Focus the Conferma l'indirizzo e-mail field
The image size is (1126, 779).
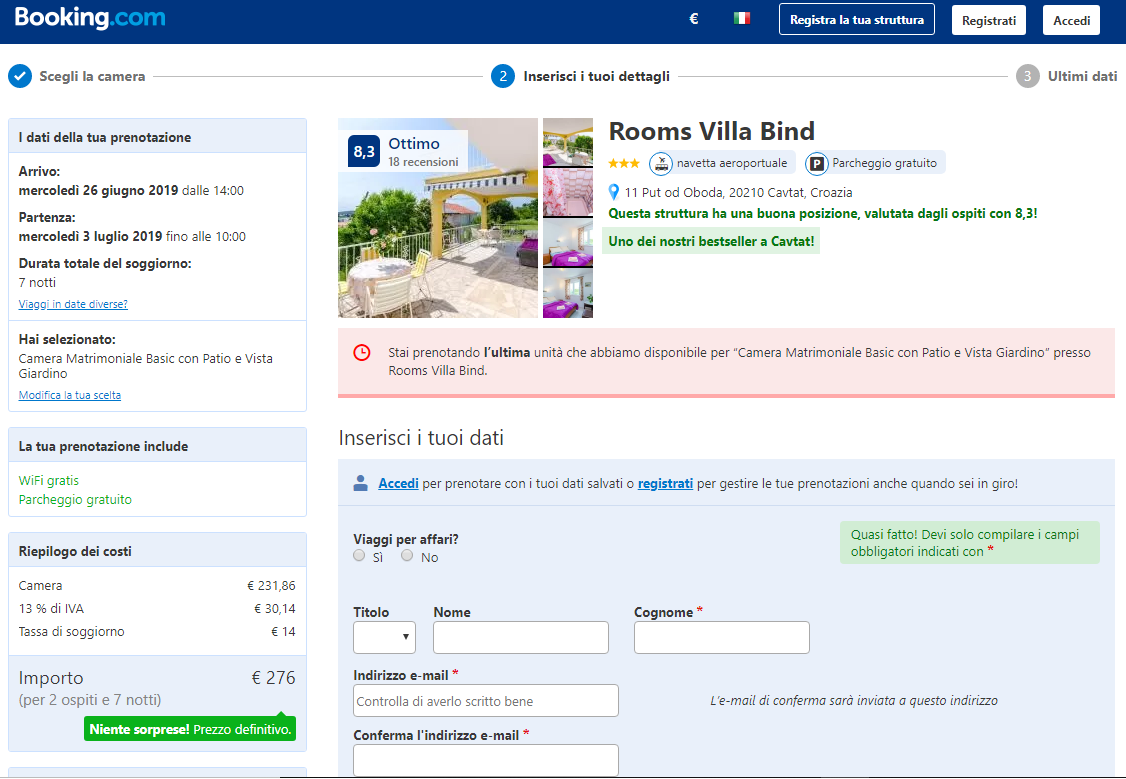[x=485, y=760]
